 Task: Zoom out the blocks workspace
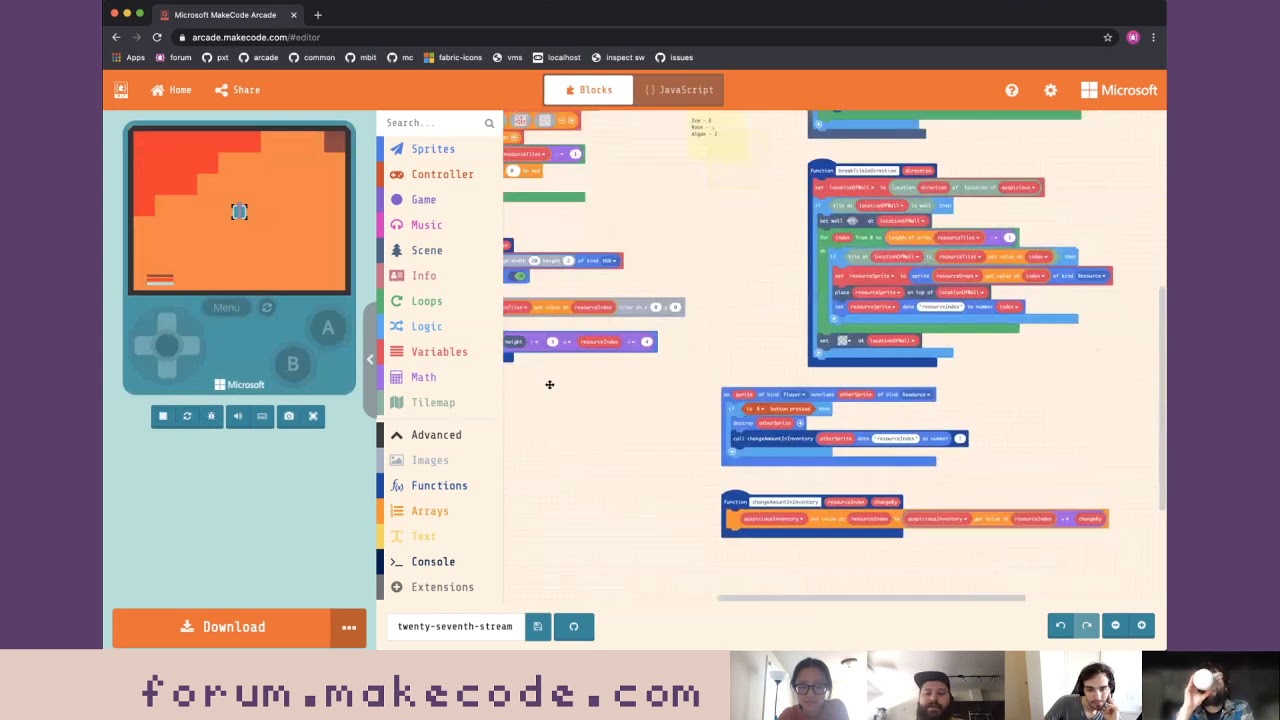tap(1116, 626)
